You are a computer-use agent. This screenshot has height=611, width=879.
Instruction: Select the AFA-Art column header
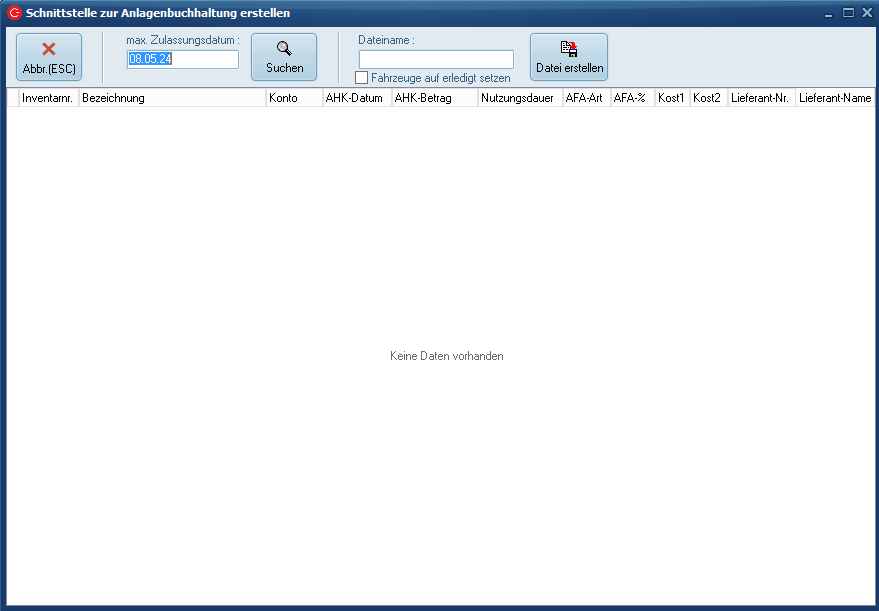point(585,98)
